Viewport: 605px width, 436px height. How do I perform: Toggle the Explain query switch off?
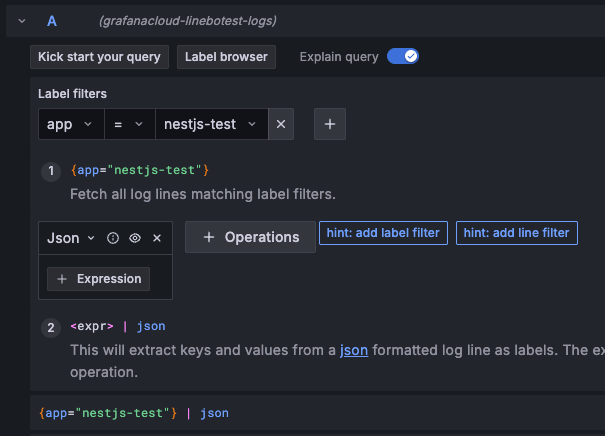tap(402, 57)
